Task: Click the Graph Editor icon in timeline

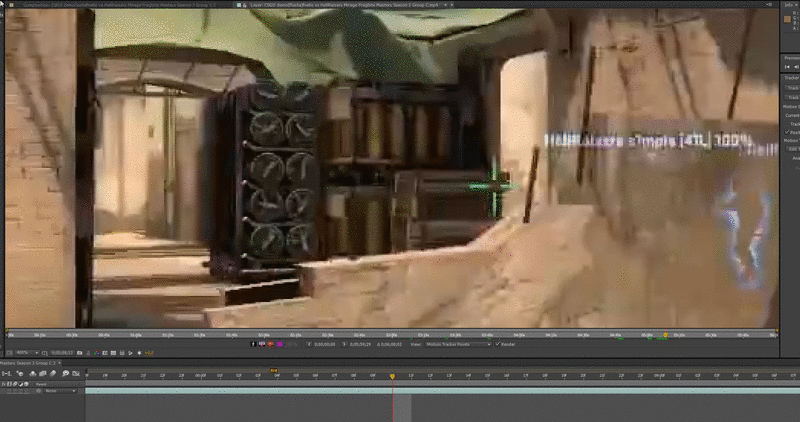Action: tap(76, 374)
